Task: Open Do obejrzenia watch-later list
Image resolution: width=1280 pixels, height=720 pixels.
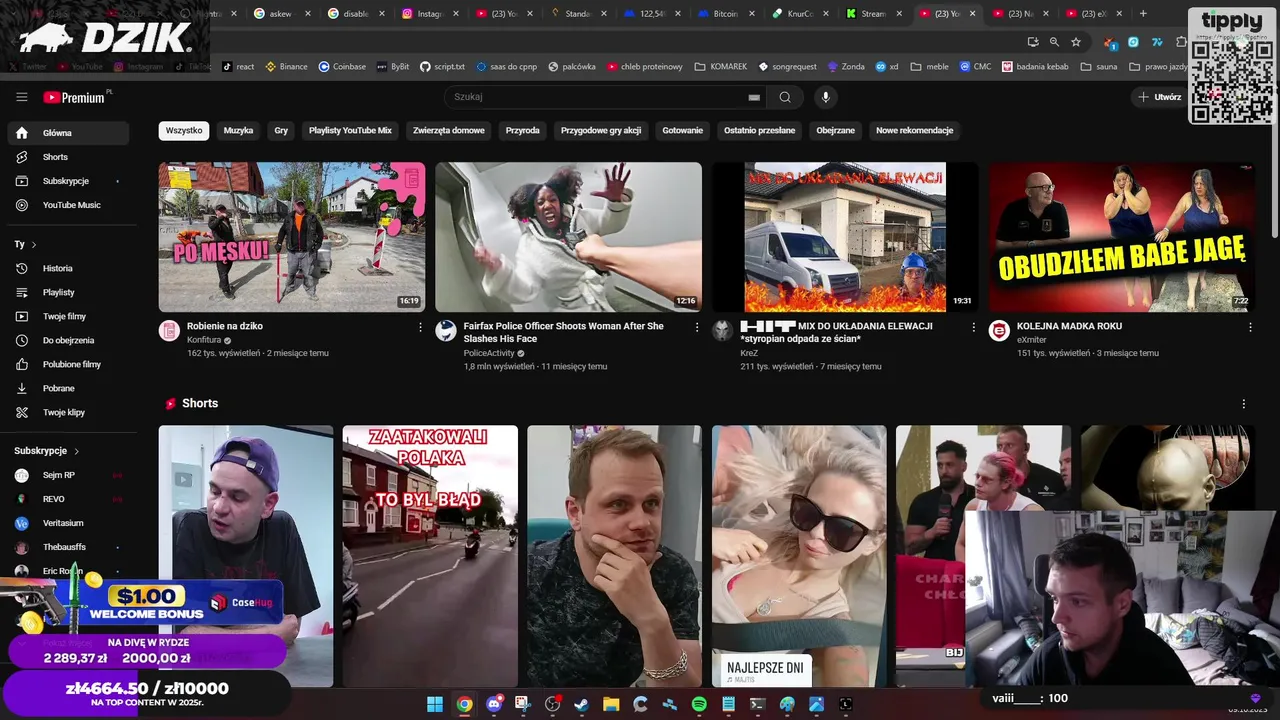Action: point(68,340)
